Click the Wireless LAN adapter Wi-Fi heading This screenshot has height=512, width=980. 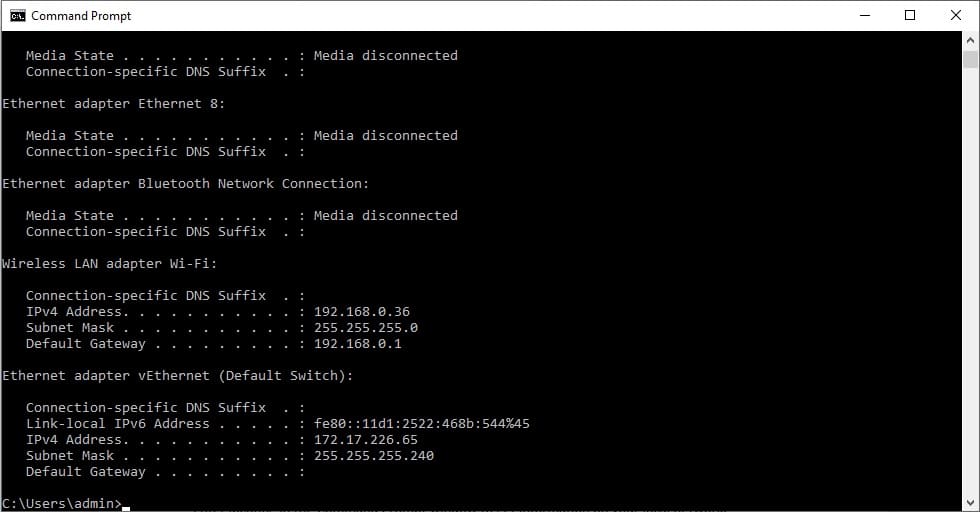tap(109, 263)
